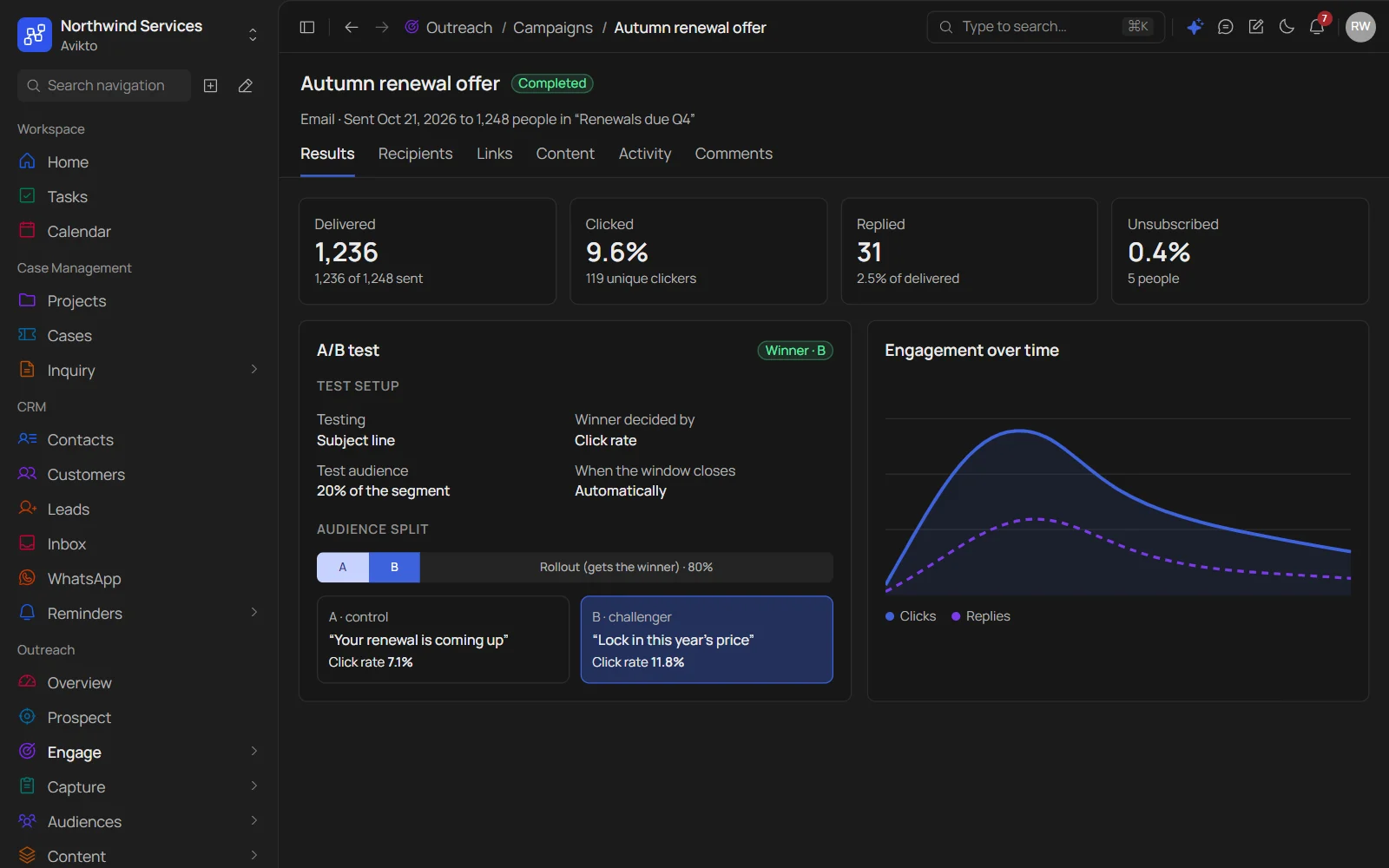Go back with the left arrow
The width and height of the screenshot is (1389, 868).
(351, 27)
